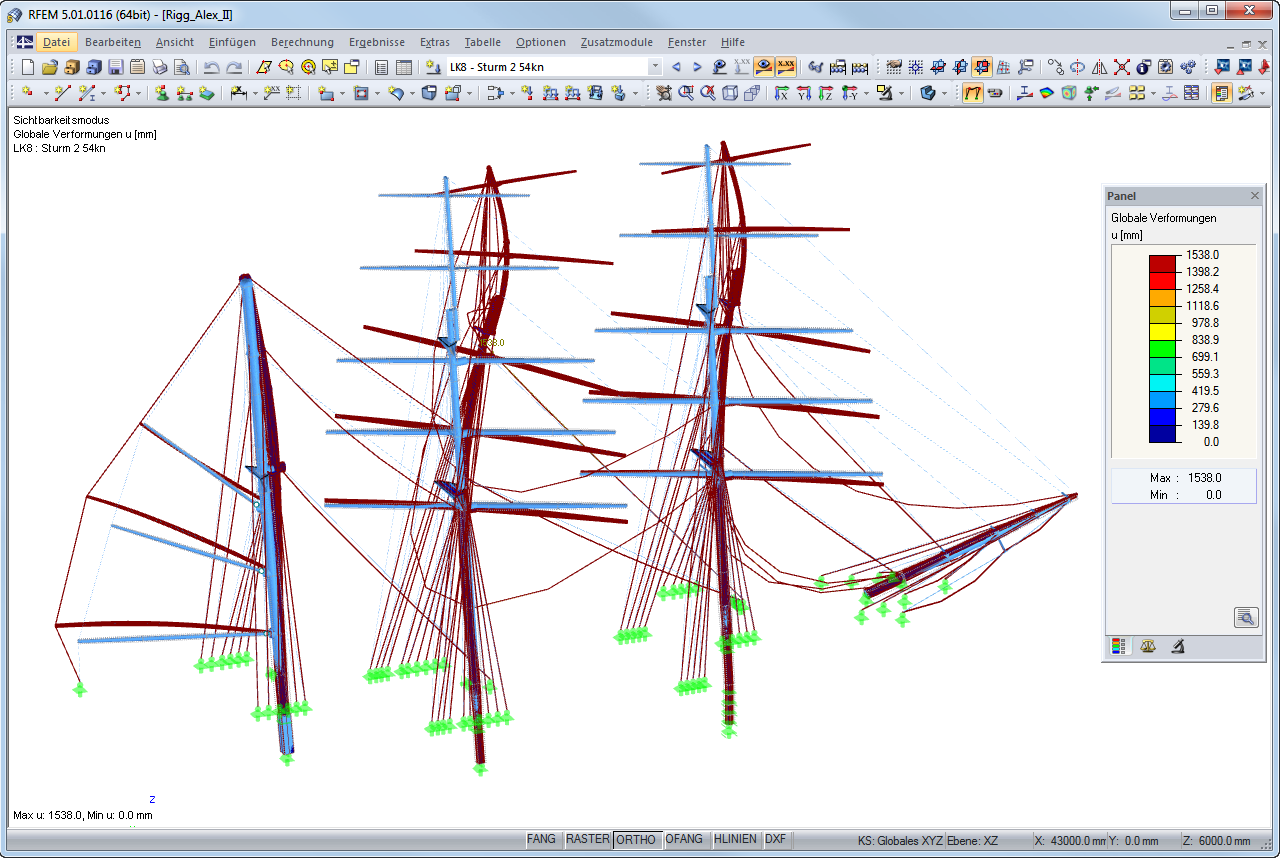Viewport: 1280px width, 858px height.
Task: Open the Ergebnisse menu
Action: 377,42
